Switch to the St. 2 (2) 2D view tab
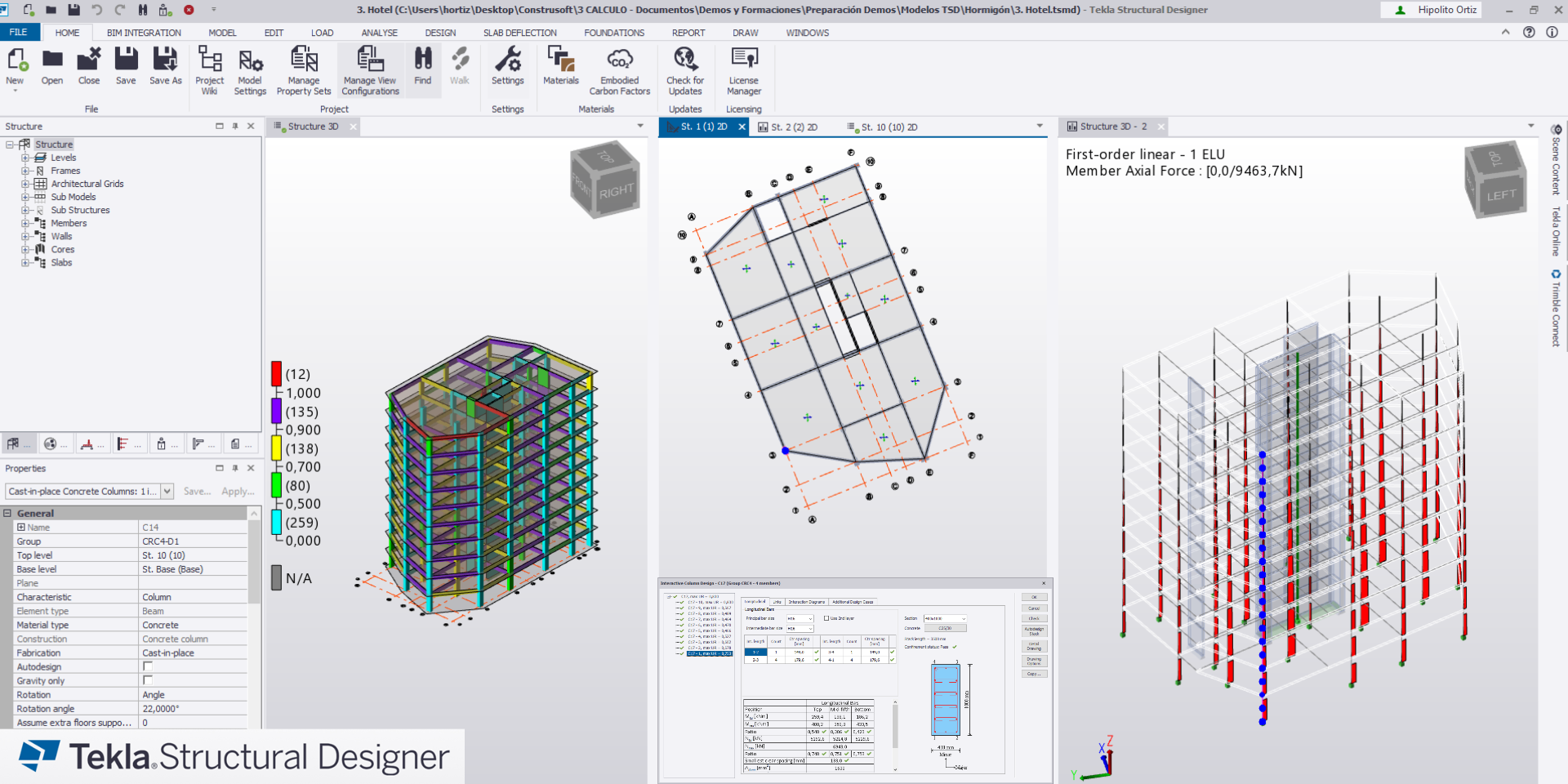This screenshot has height=784, width=1568. click(788, 127)
